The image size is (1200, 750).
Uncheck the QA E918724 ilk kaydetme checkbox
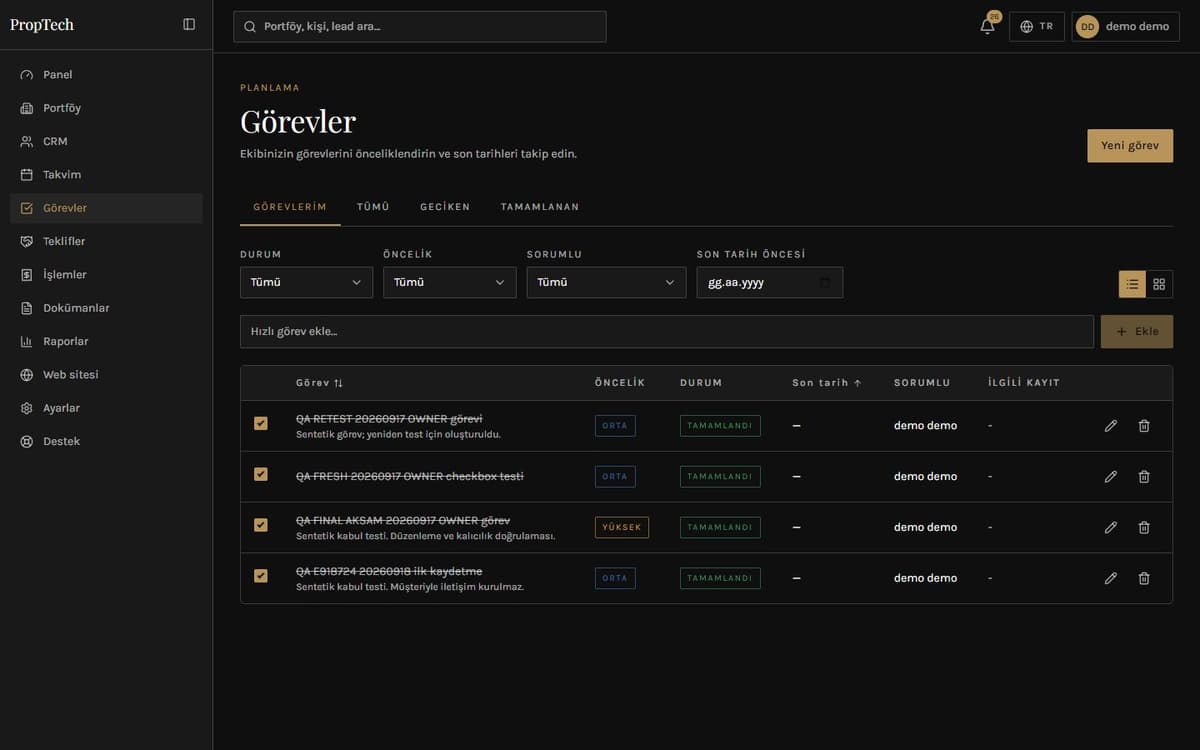coord(261,576)
